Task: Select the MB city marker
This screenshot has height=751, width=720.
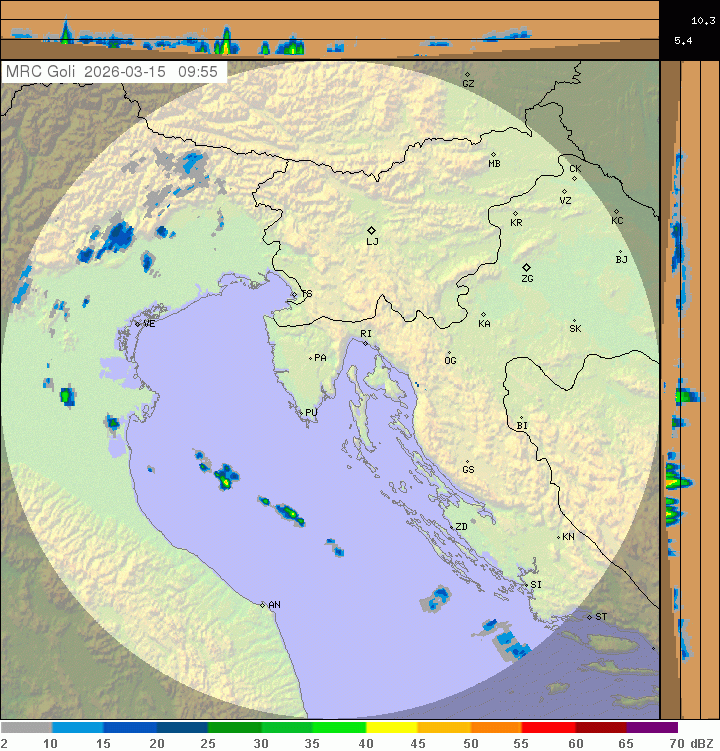Action: [x=493, y=154]
